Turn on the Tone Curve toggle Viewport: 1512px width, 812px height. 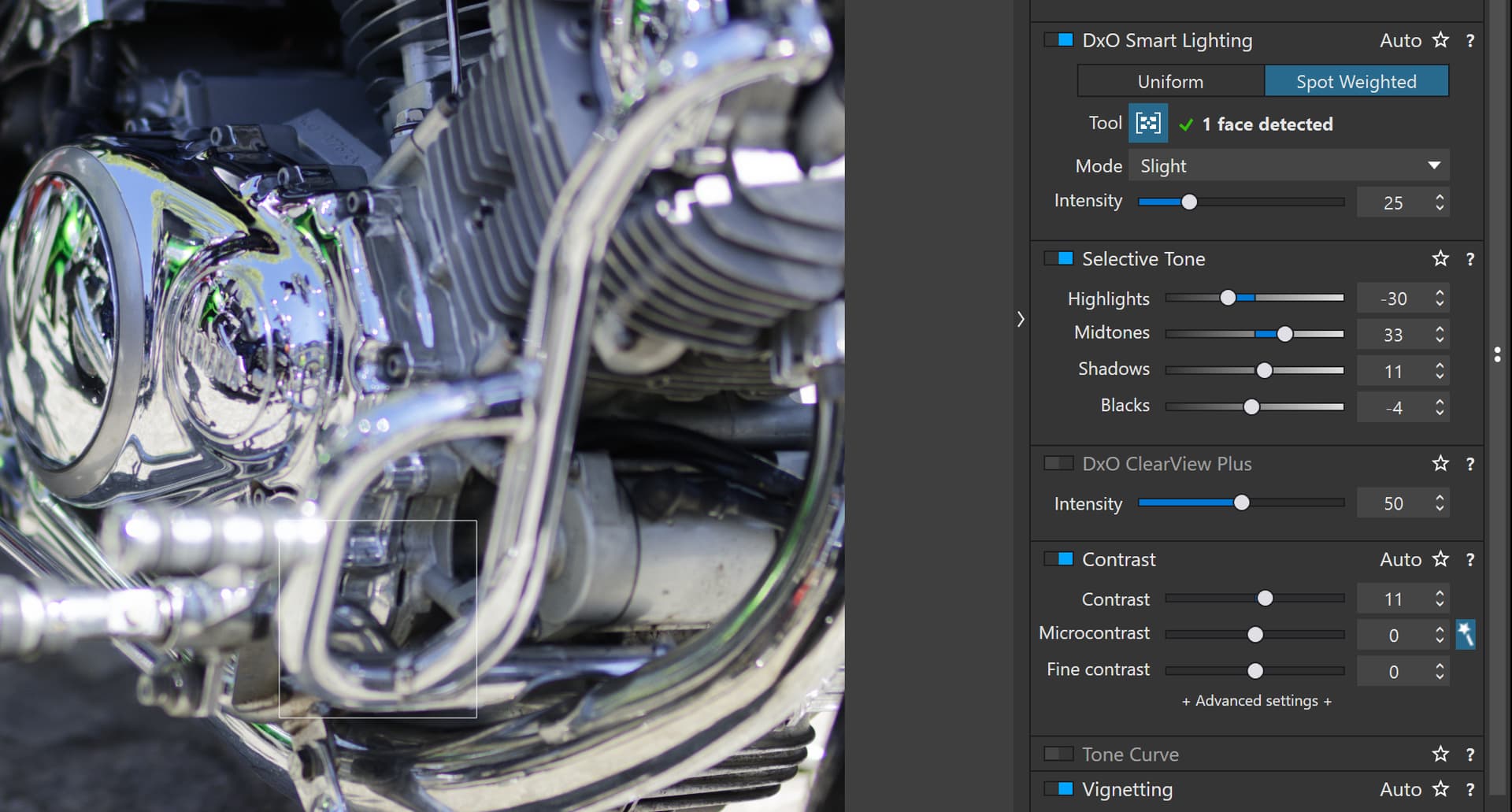1058,755
